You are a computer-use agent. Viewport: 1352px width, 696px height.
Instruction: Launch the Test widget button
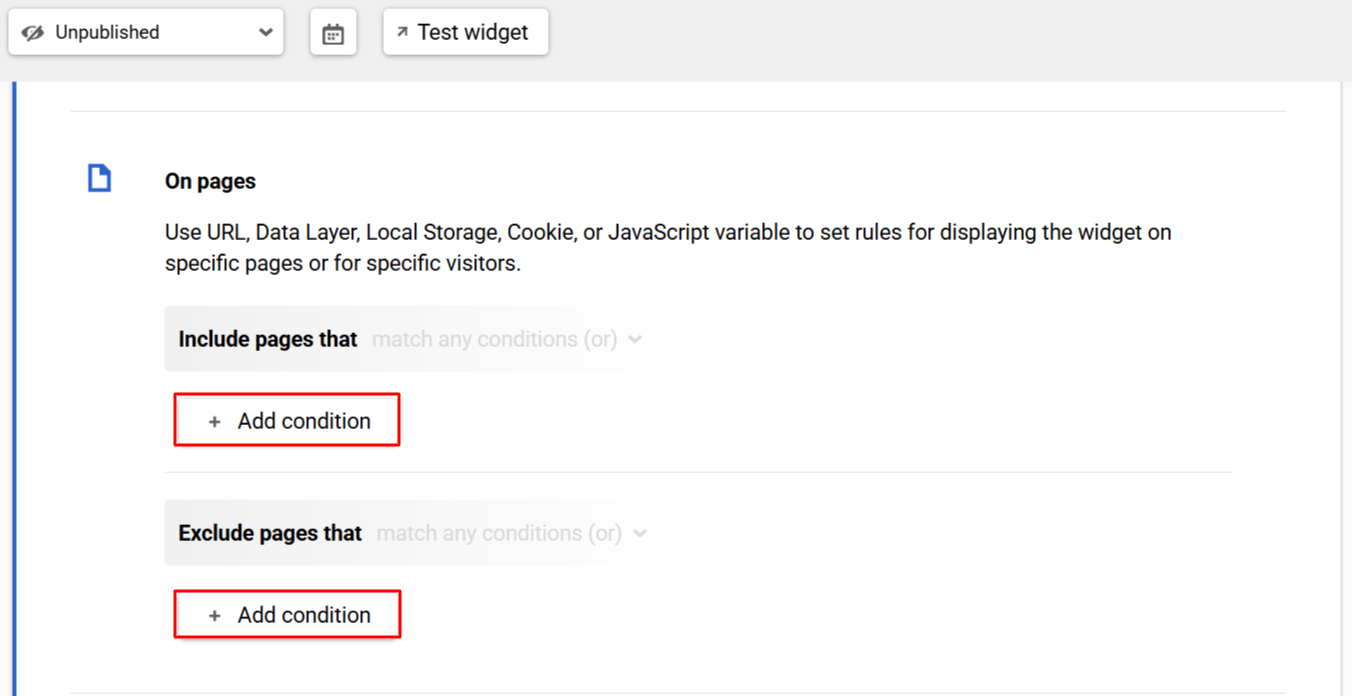coord(465,32)
